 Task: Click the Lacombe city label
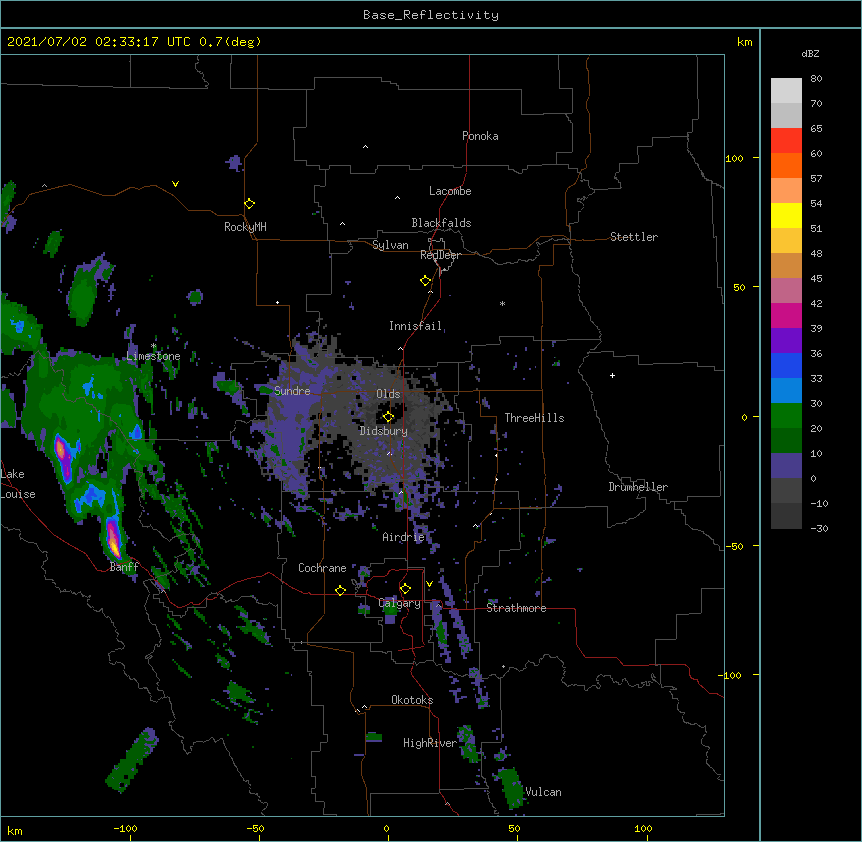coord(450,191)
